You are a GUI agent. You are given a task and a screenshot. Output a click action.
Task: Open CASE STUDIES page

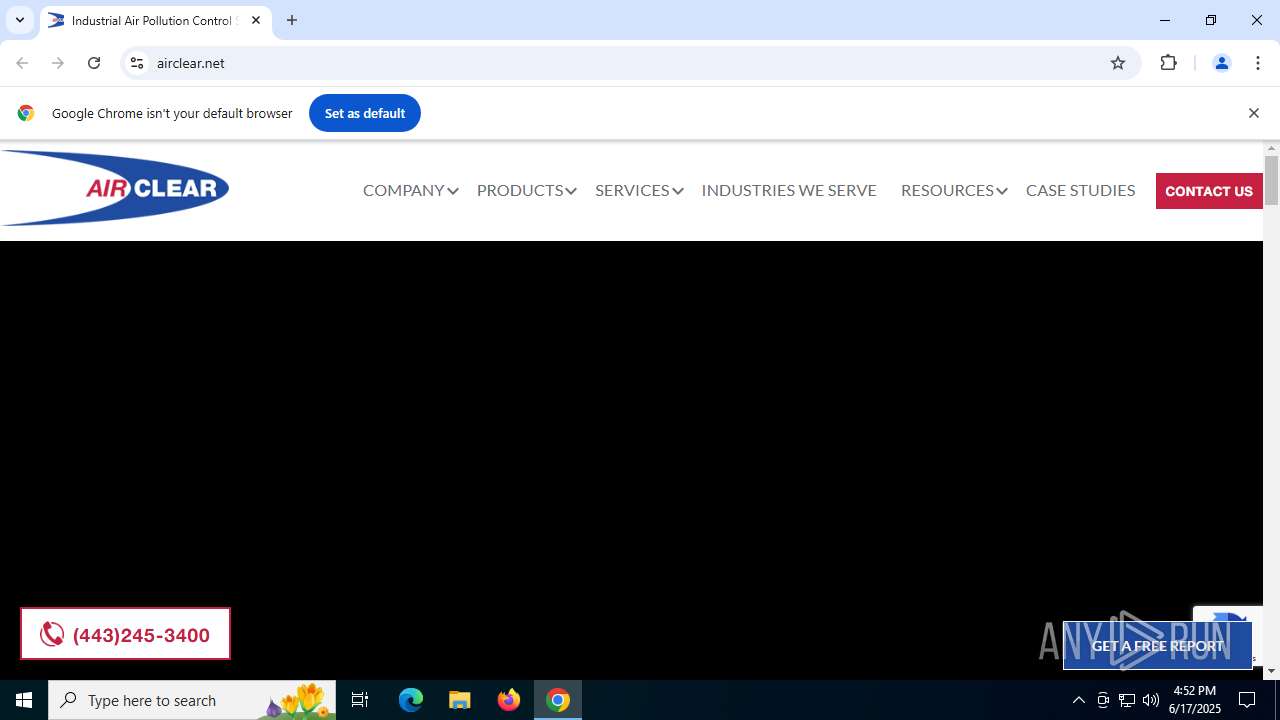click(x=1080, y=190)
